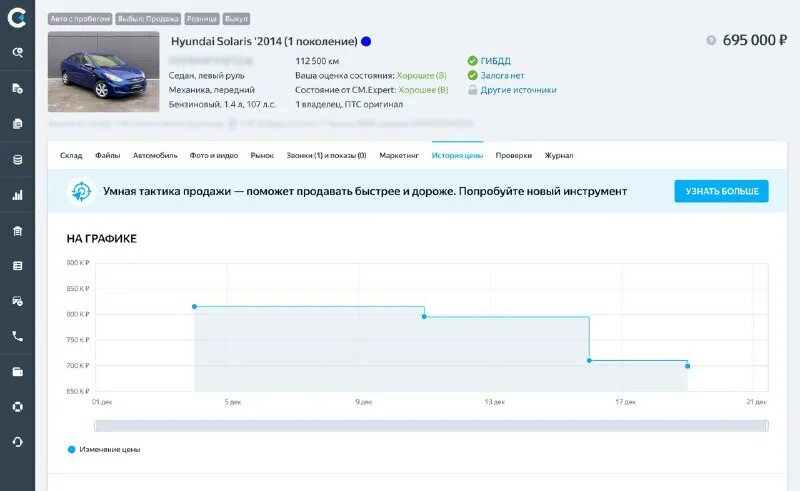Open the headset sidebar icon
800x491 pixels.
tap(17, 442)
